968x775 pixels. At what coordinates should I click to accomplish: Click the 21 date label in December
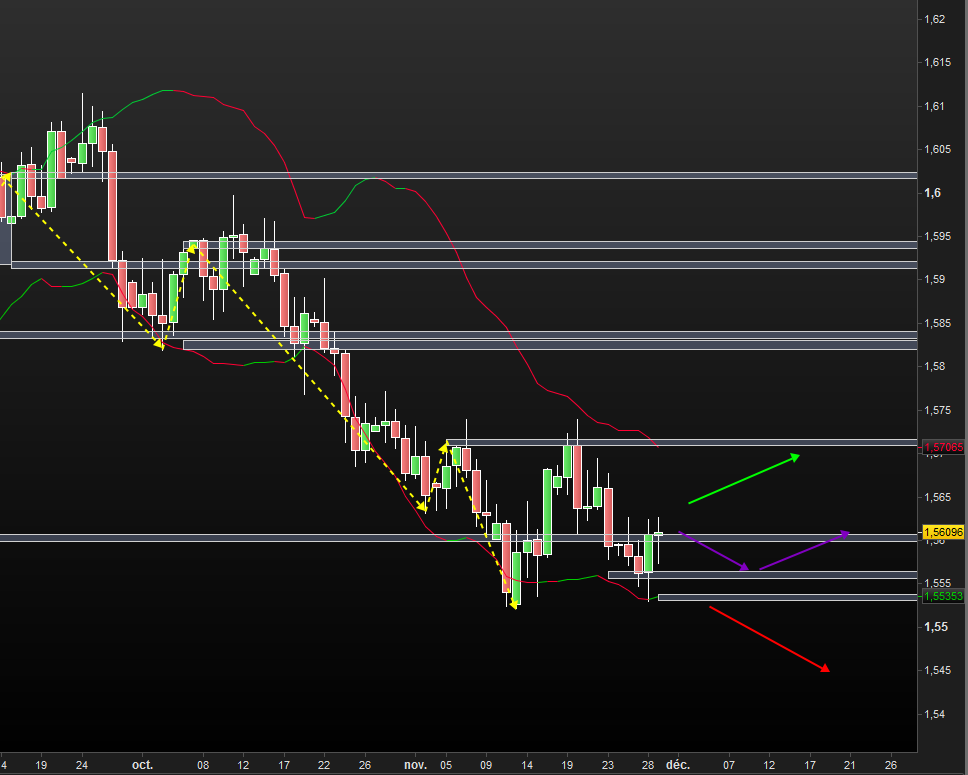click(849, 765)
